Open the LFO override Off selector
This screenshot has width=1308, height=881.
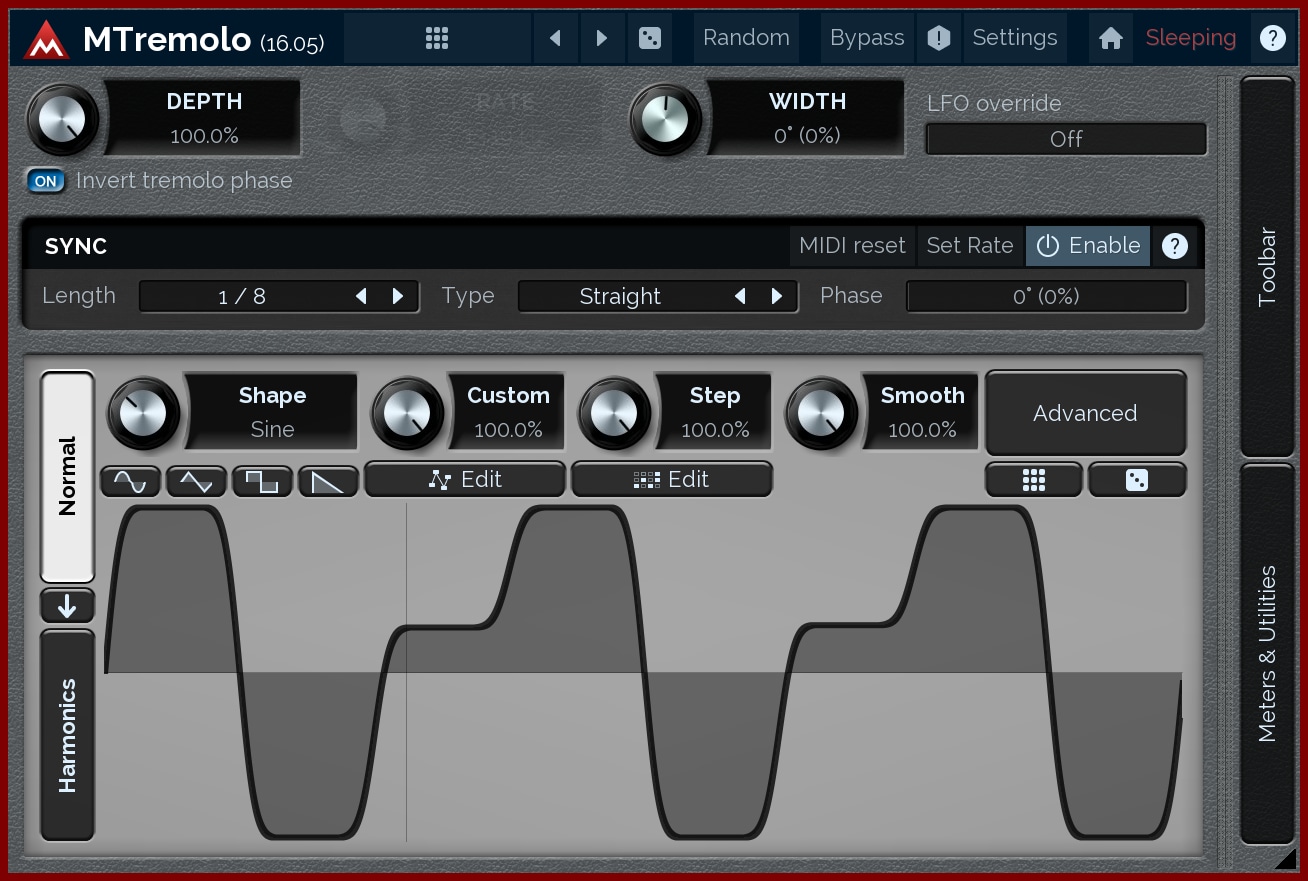click(1066, 139)
